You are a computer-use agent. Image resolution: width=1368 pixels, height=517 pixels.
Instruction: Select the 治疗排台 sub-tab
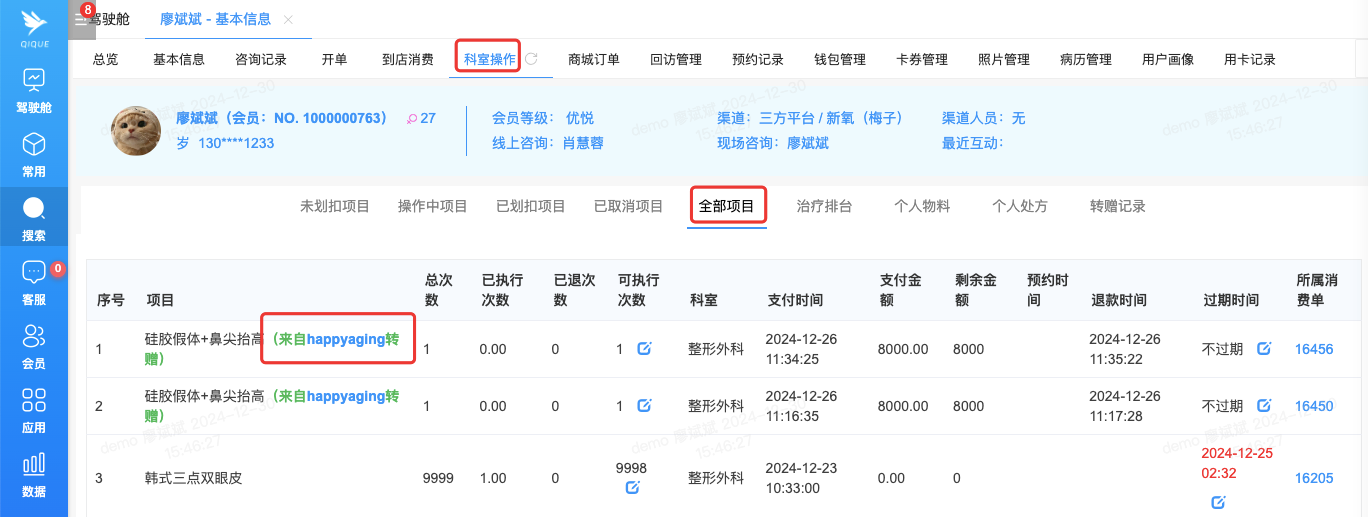(x=824, y=206)
